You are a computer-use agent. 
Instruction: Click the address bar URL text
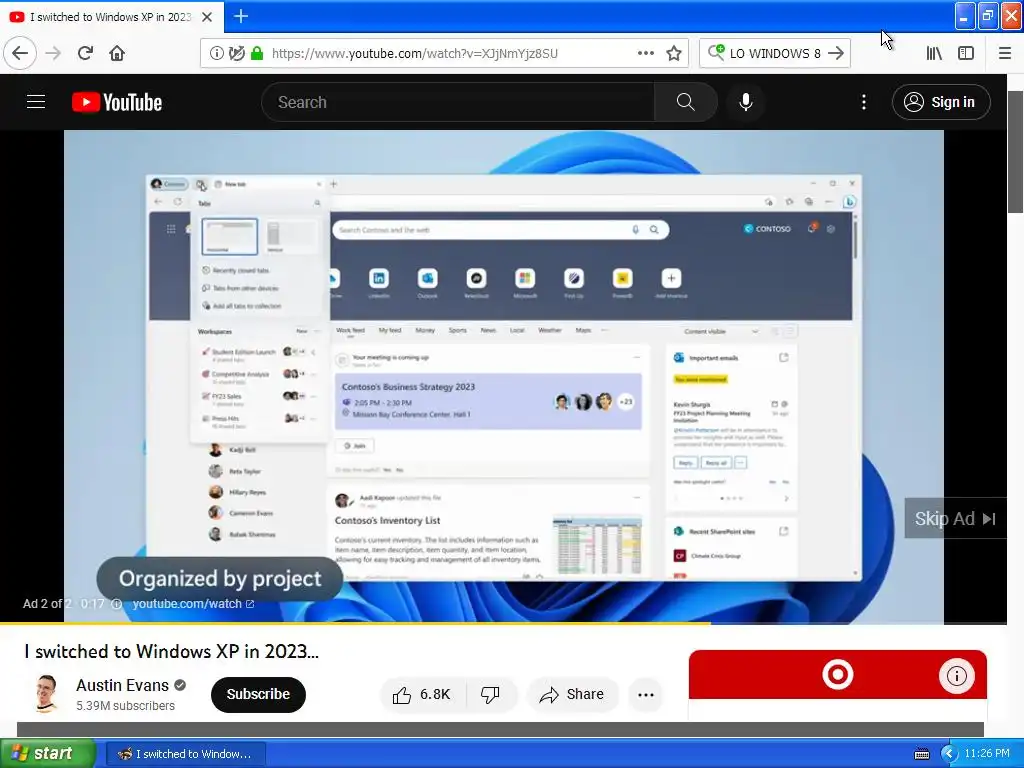(x=415, y=54)
